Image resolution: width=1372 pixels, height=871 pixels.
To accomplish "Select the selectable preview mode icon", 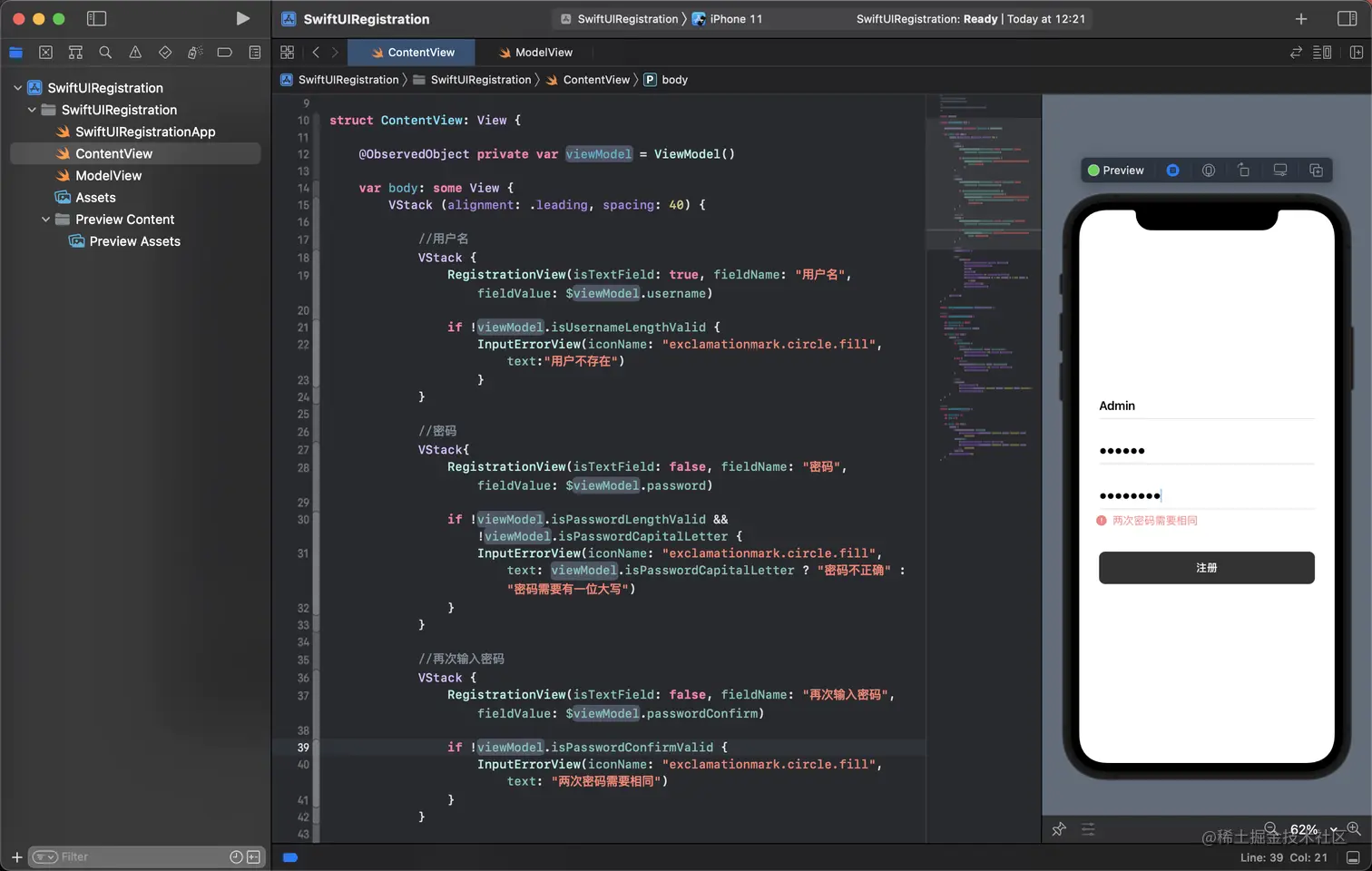I will pyautogui.click(x=1172, y=171).
